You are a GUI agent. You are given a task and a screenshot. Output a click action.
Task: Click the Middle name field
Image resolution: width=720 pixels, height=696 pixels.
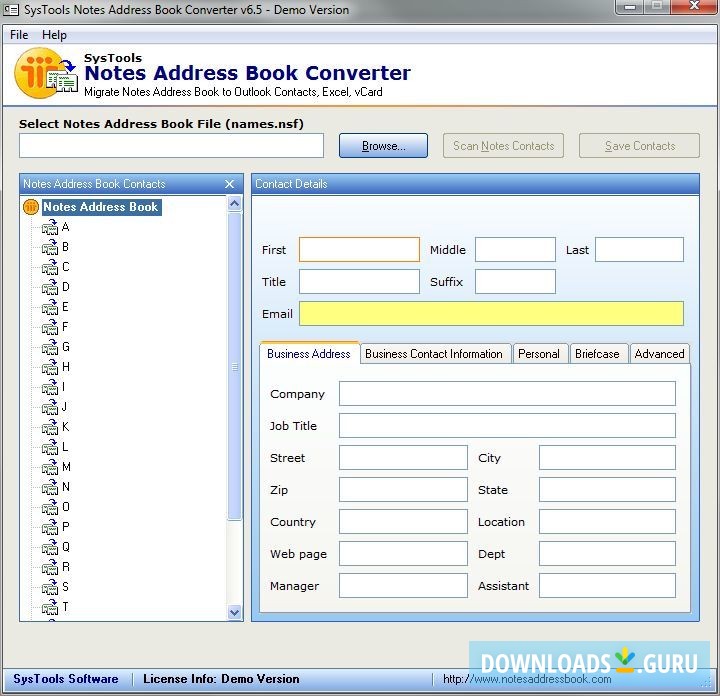pyautogui.click(x=515, y=250)
